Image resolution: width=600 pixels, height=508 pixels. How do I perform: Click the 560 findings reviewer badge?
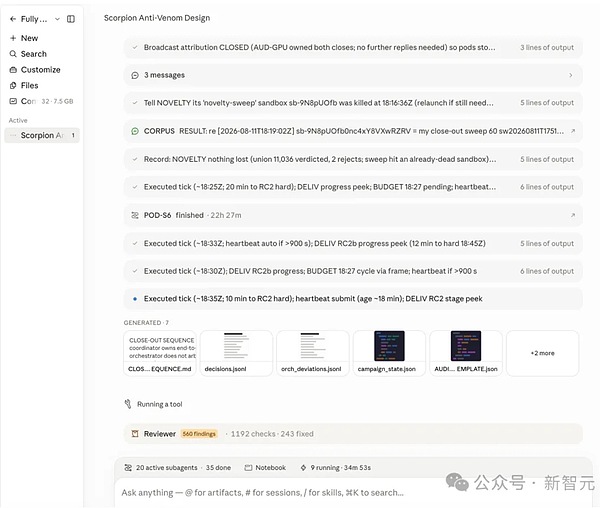(199, 434)
